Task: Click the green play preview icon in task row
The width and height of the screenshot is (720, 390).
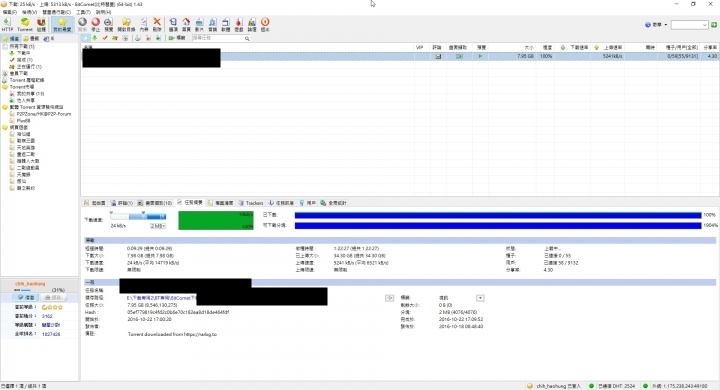Action: 480,57
